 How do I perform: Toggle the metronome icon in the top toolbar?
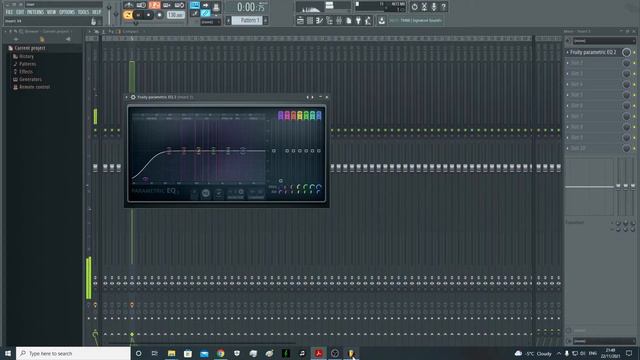tap(129, 5)
